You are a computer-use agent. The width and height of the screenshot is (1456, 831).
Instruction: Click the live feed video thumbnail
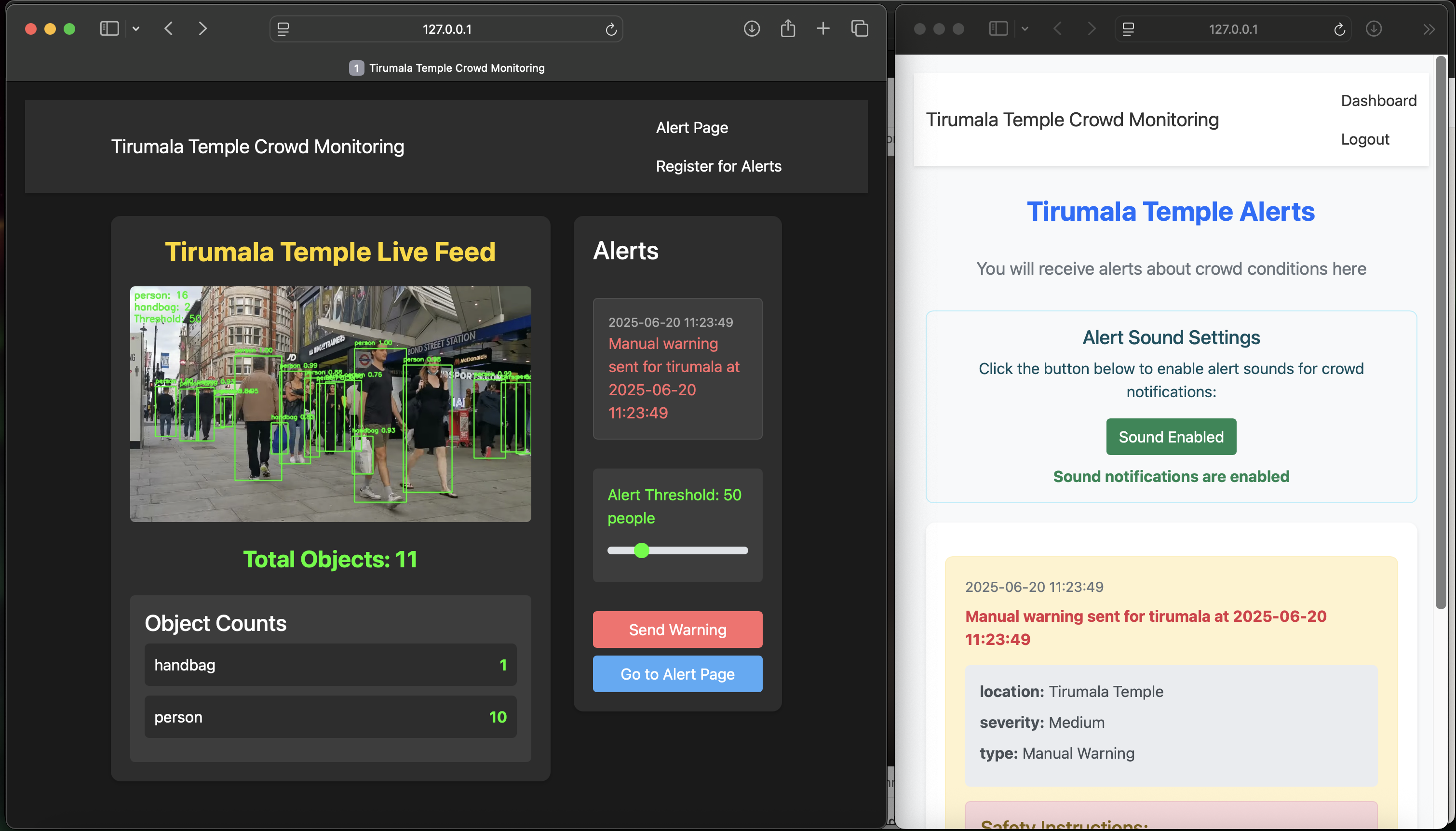pyautogui.click(x=330, y=404)
